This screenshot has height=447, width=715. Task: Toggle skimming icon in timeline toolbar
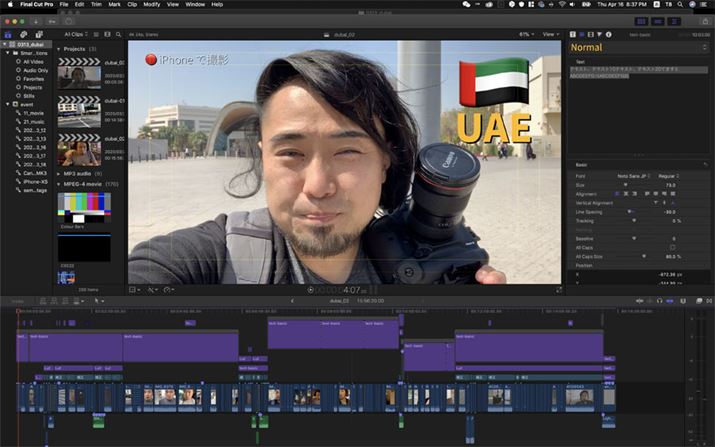640,301
